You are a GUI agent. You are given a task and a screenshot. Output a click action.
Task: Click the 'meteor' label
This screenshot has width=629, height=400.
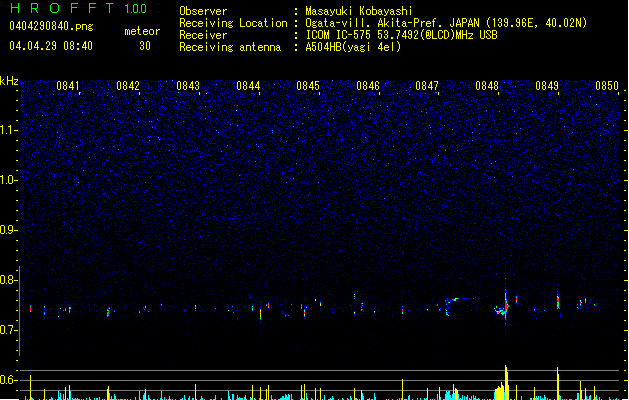pos(142,31)
